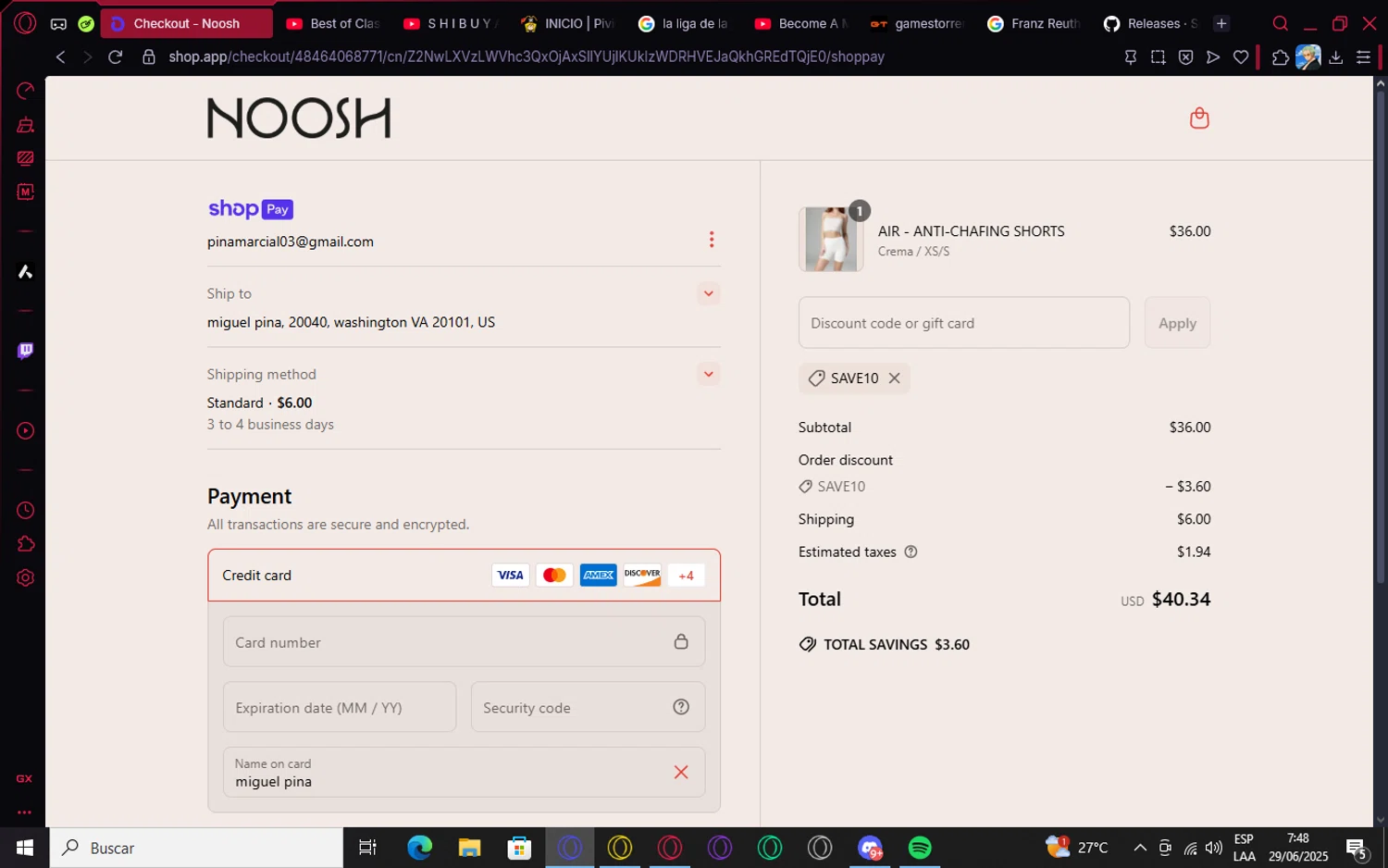The height and width of the screenshot is (868, 1388).
Task: Click the red M icon in sidebar
Action: [x=26, y=192]
